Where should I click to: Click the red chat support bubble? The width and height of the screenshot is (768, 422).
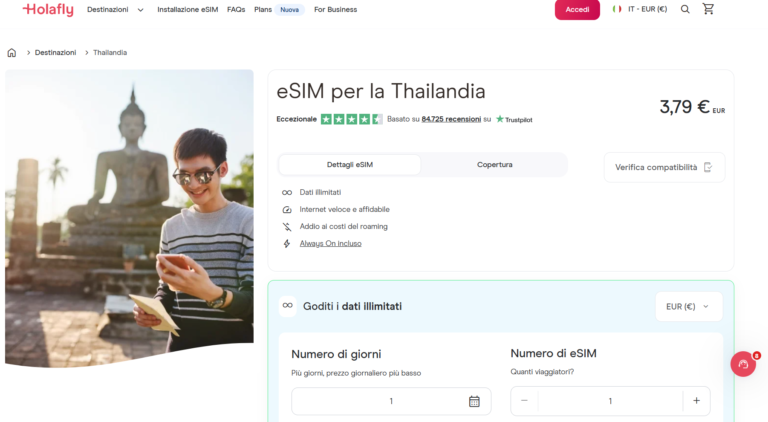coord(743,364)
